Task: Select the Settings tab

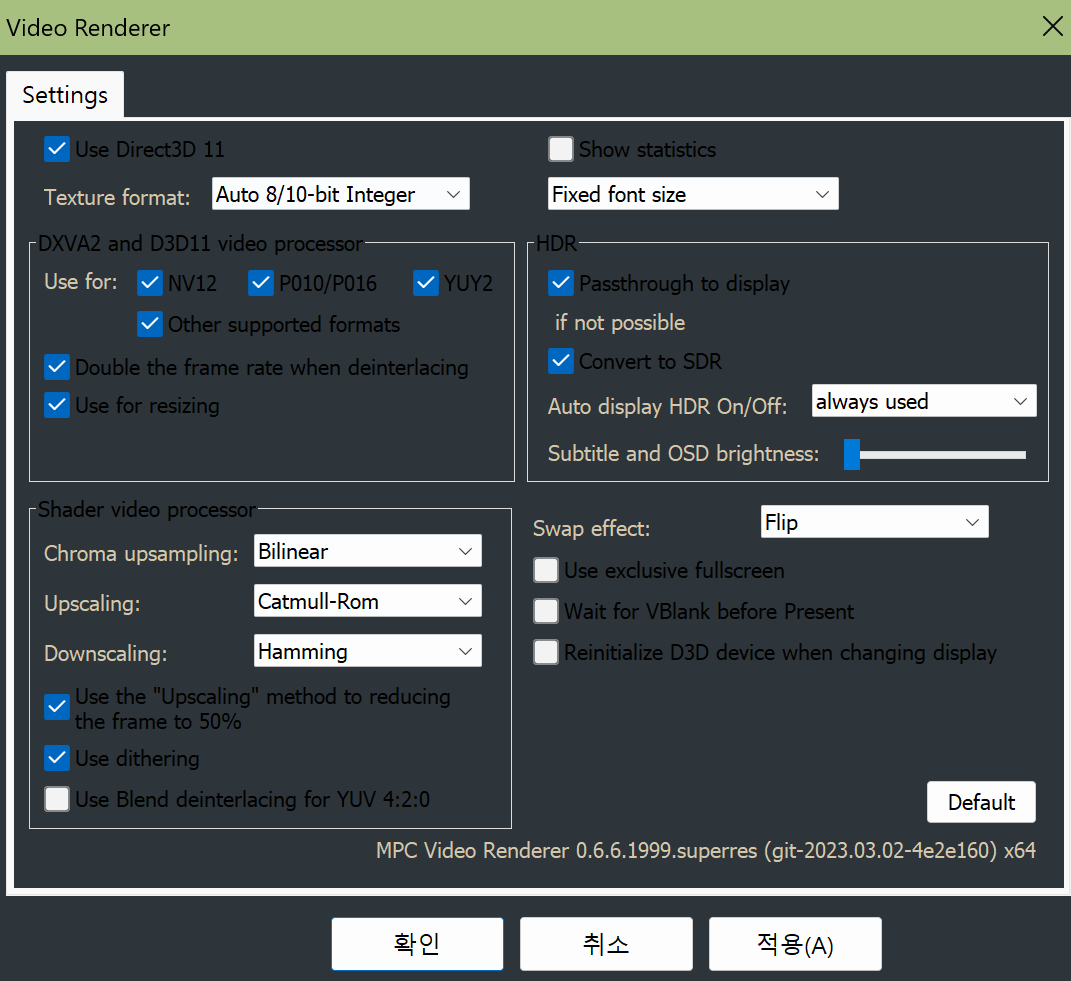Action: 65,95
